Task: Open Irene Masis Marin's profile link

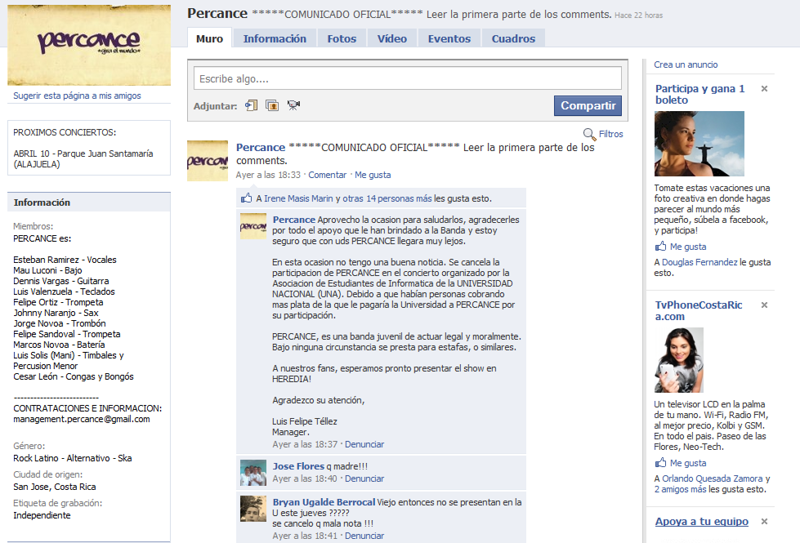Action: coord(298,199)
